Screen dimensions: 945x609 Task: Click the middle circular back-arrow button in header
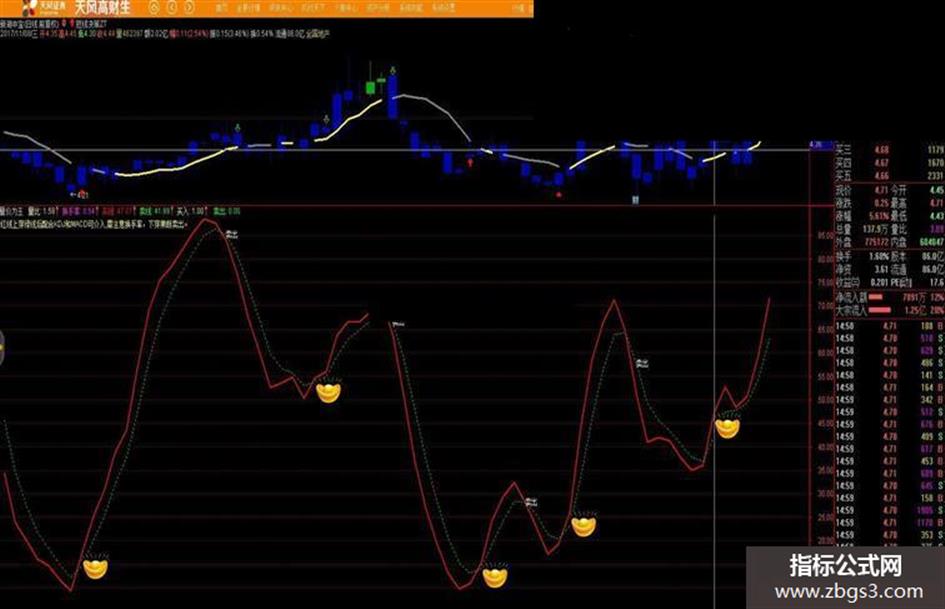coord(172,8)
